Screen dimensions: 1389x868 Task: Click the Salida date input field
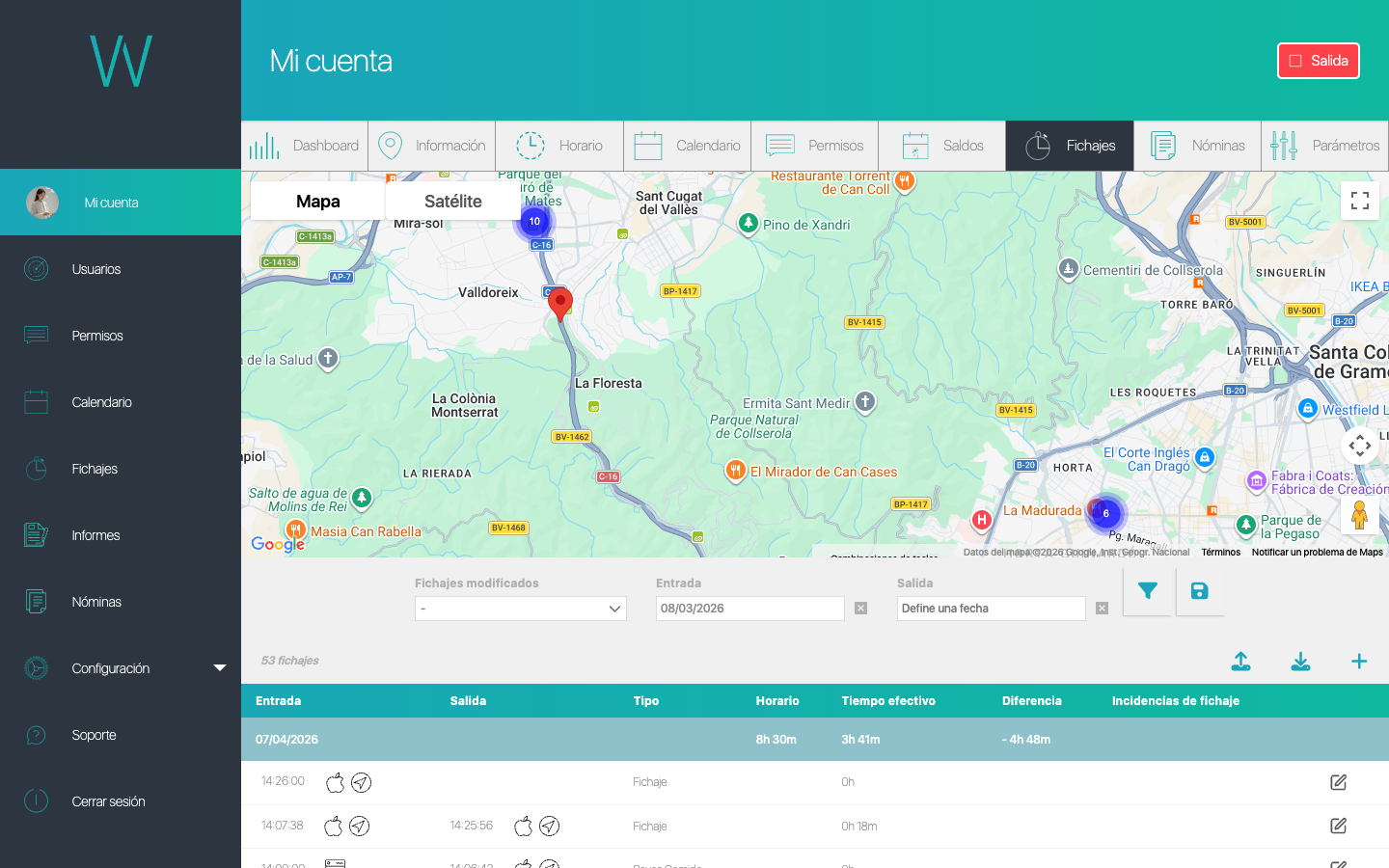[992, 609]
